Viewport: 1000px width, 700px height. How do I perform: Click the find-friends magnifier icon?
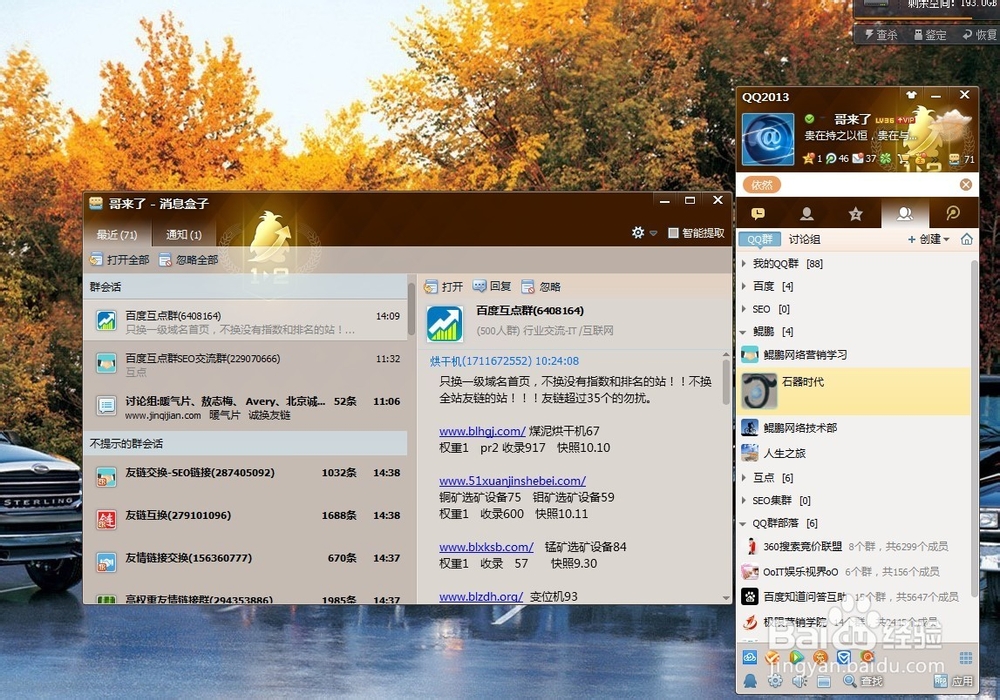click(x=952, y=213)
